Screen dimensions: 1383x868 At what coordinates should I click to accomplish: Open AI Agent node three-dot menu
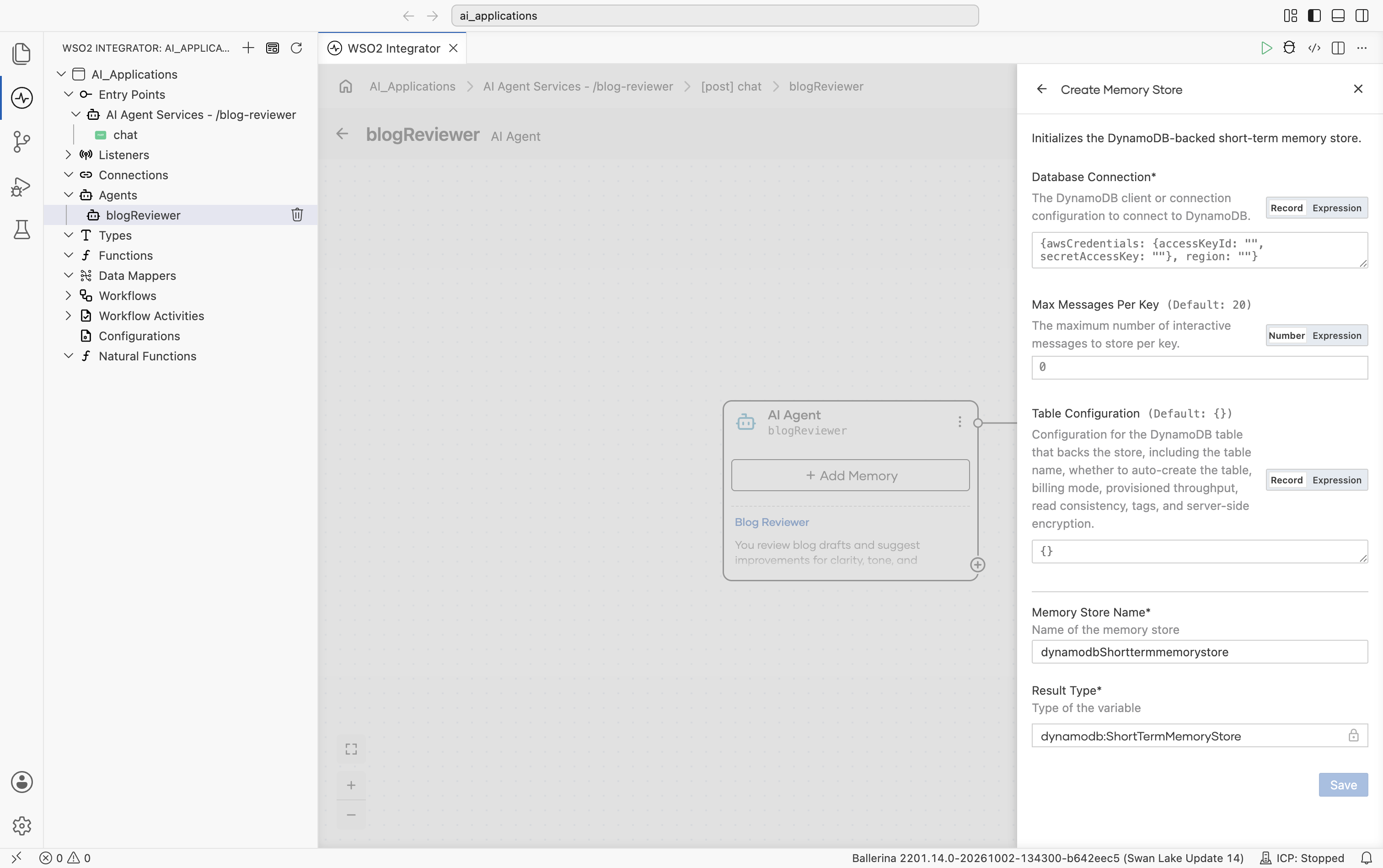[x=960, y=422]
